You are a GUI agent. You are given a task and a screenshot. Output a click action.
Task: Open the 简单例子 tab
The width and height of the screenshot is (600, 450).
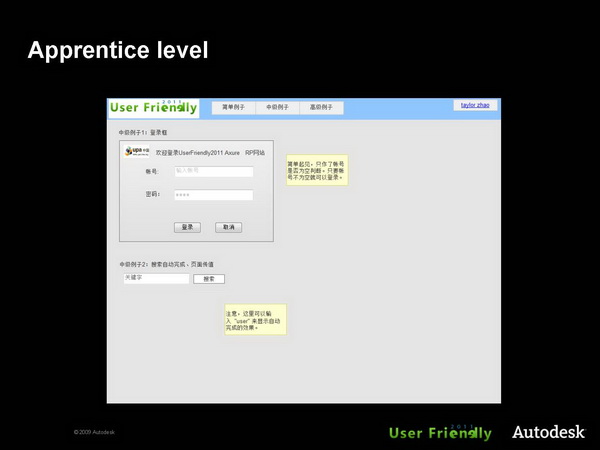pos(233,107)
